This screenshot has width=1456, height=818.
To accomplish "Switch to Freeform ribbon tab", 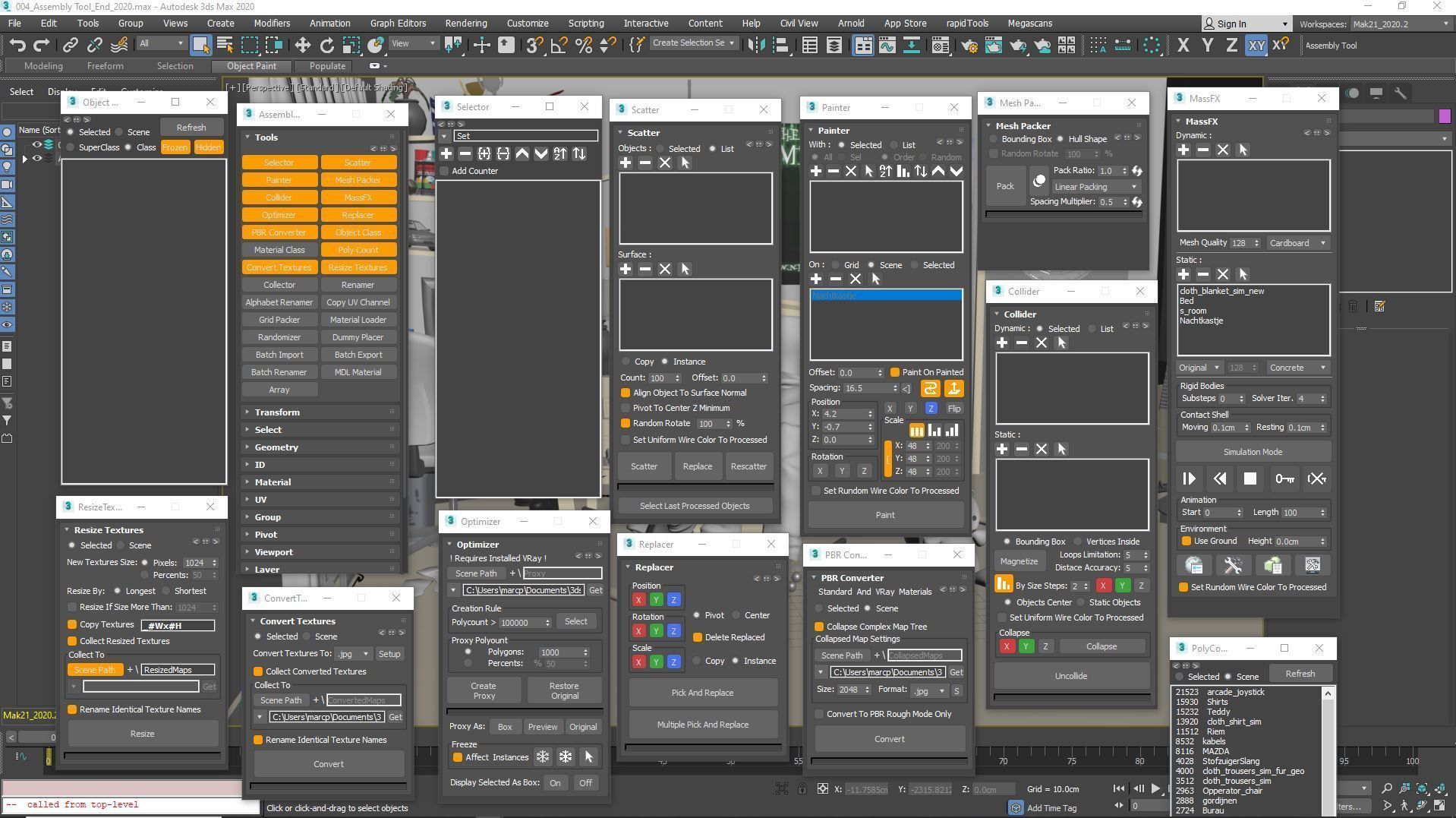I will pos(105,66).
